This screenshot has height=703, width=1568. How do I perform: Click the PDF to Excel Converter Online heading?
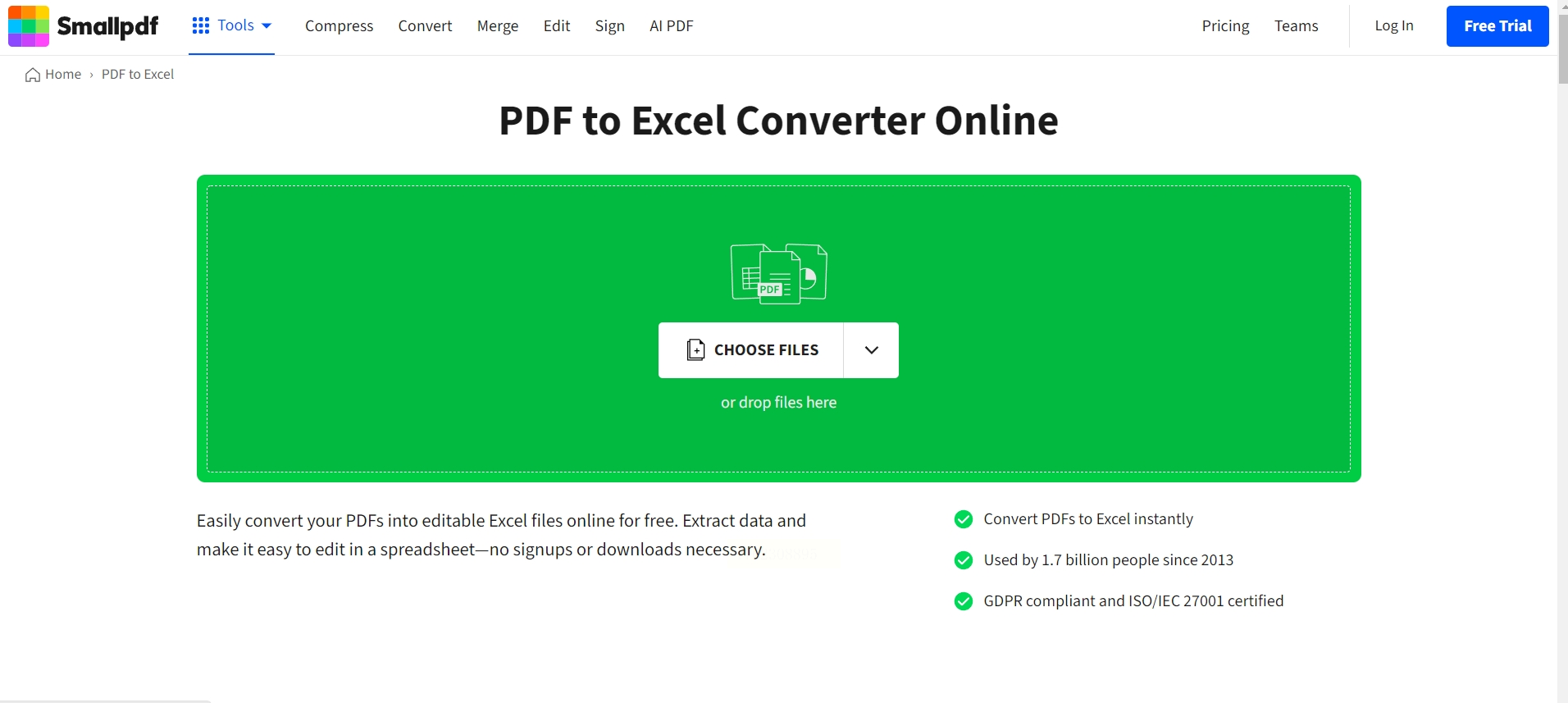pos(778,121)
